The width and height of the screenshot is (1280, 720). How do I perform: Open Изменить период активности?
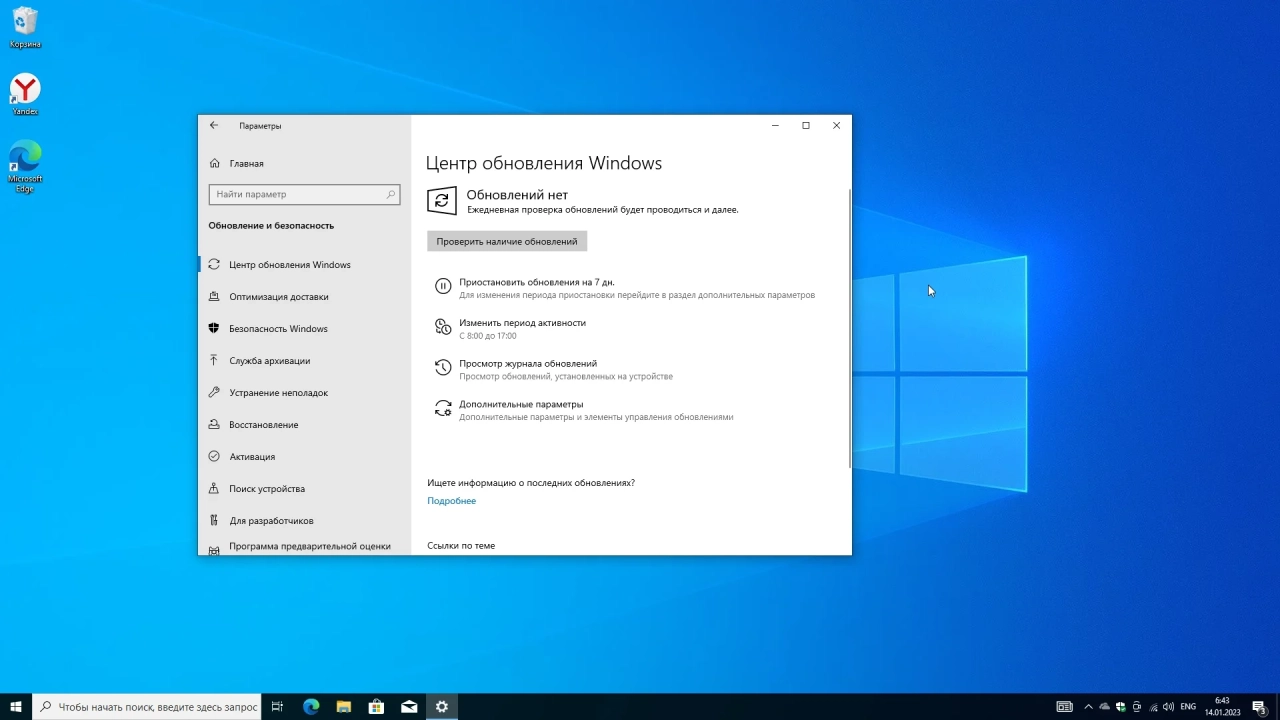(x=522, y=323)
